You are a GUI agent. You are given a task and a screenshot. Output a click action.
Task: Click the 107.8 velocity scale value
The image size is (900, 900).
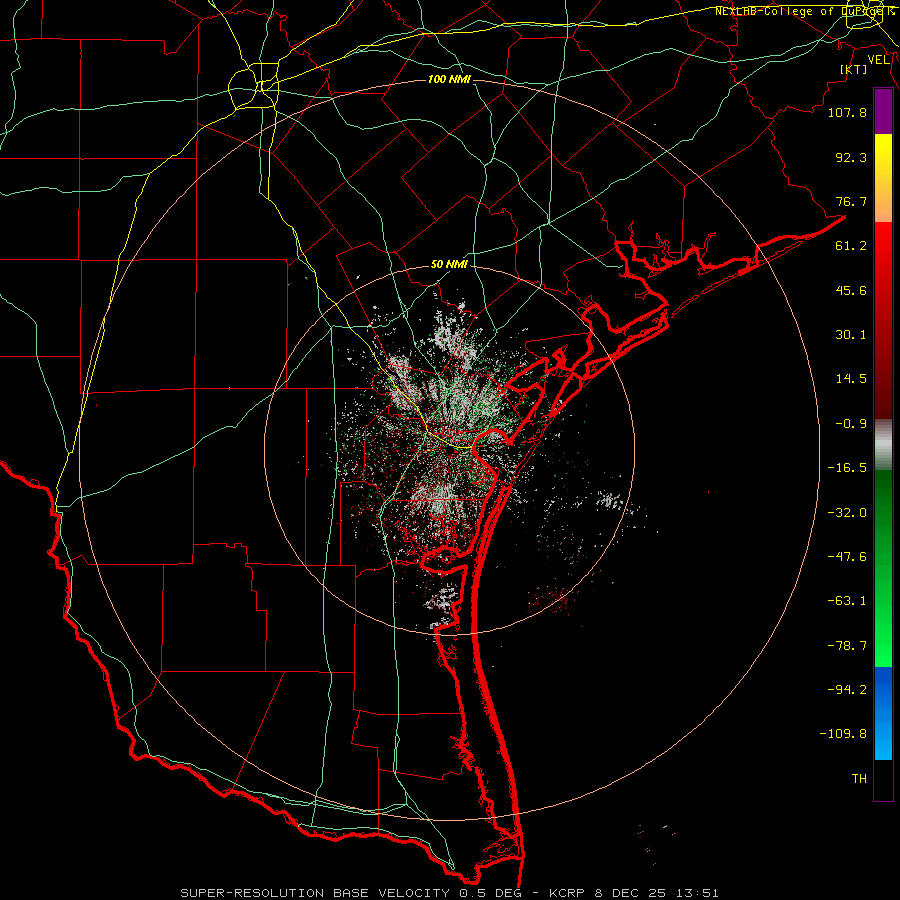[847, 112]
